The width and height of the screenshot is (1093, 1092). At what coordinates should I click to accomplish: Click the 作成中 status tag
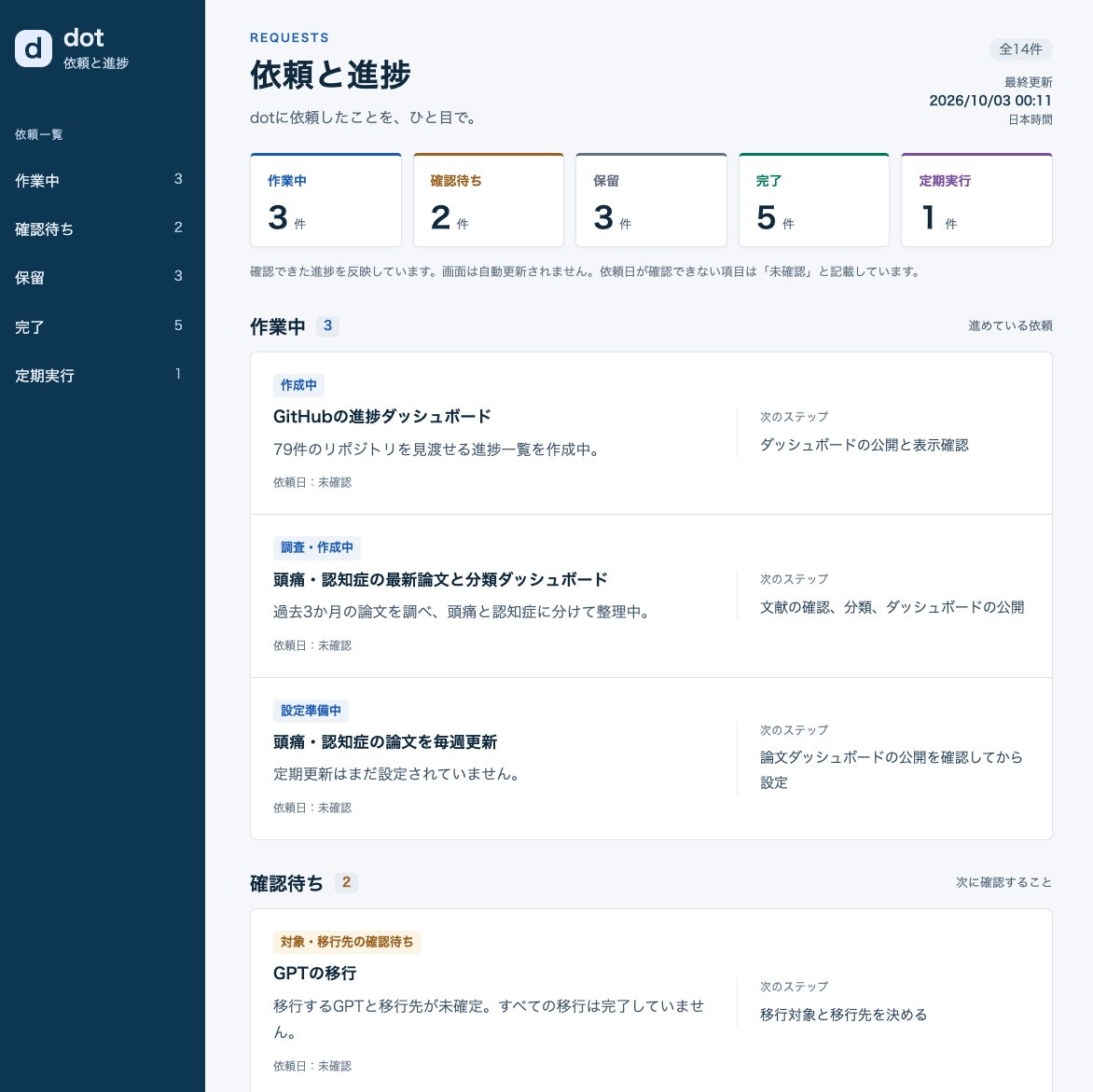pyautogui.click(x=298, y=385)
